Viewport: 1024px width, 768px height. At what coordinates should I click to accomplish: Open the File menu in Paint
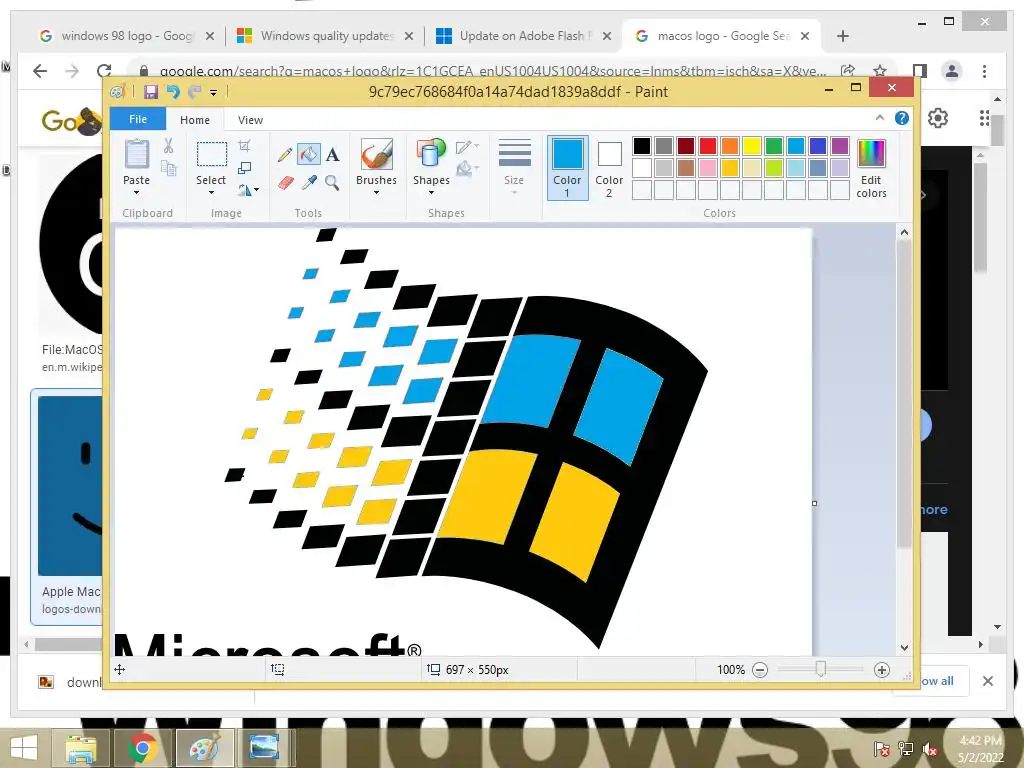138,119
